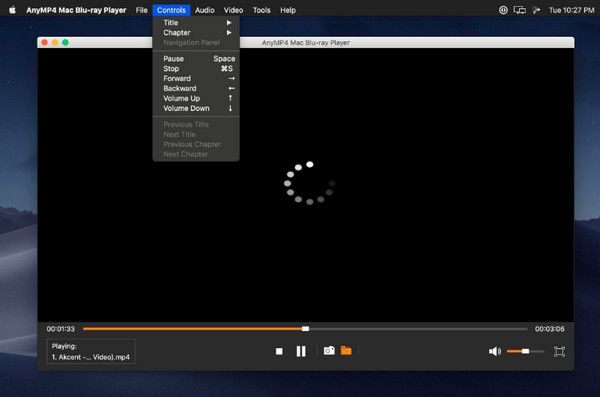This screenshot has height=397, width=600.
Task: Click the stop playback button in the player
Action: tap(279, 351)
